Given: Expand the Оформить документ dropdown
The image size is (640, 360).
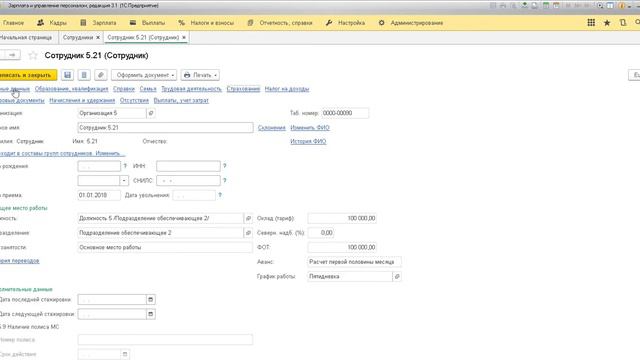Looking at the screenshot, I should [144, 75].
